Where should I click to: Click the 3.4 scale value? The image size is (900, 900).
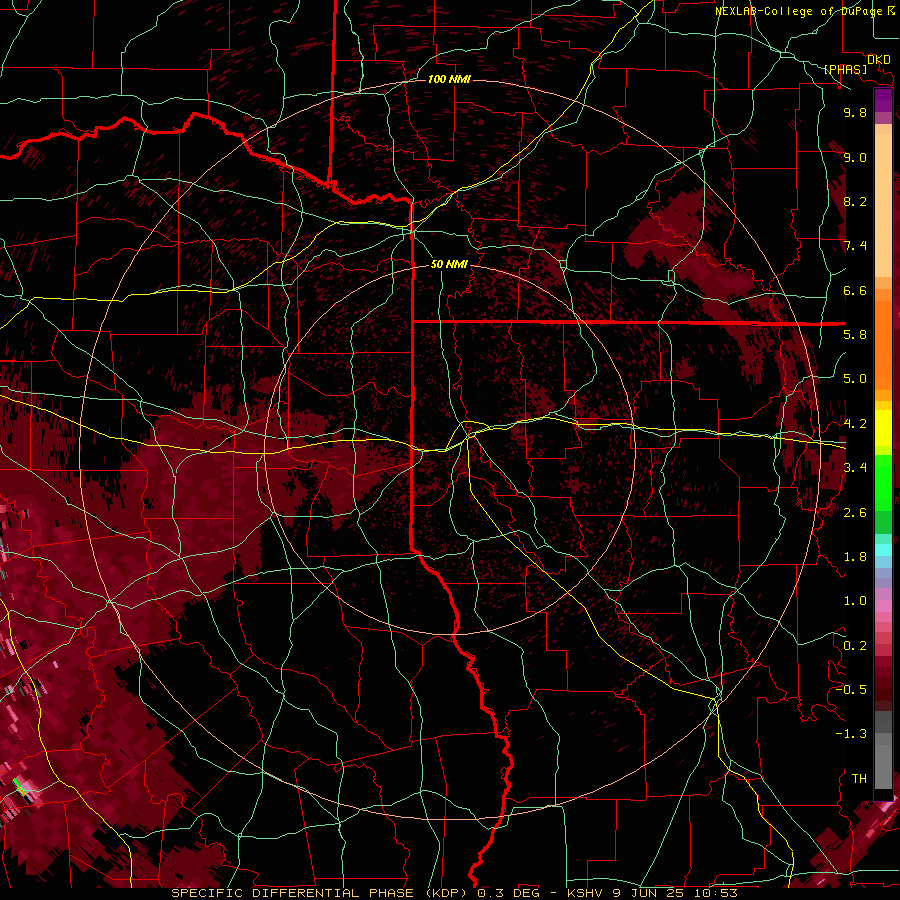(855, 468)
